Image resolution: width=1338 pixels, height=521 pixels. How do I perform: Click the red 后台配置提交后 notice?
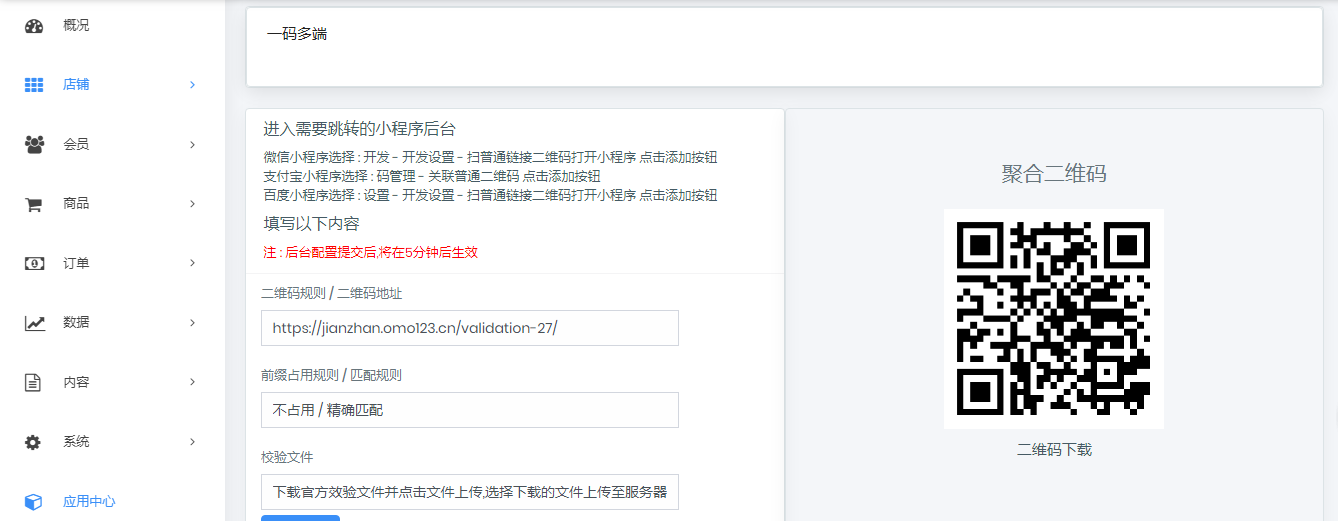coord(370,253)
